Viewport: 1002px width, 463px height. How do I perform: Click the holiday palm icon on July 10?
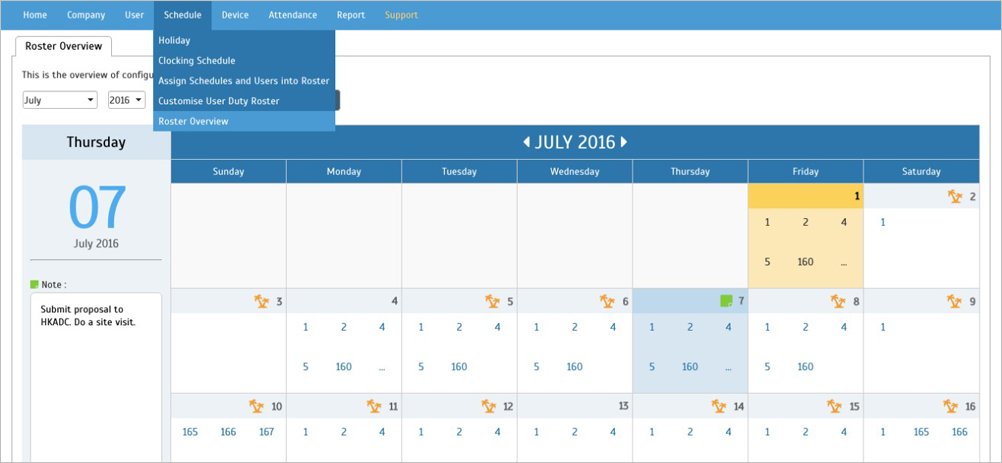257,406
